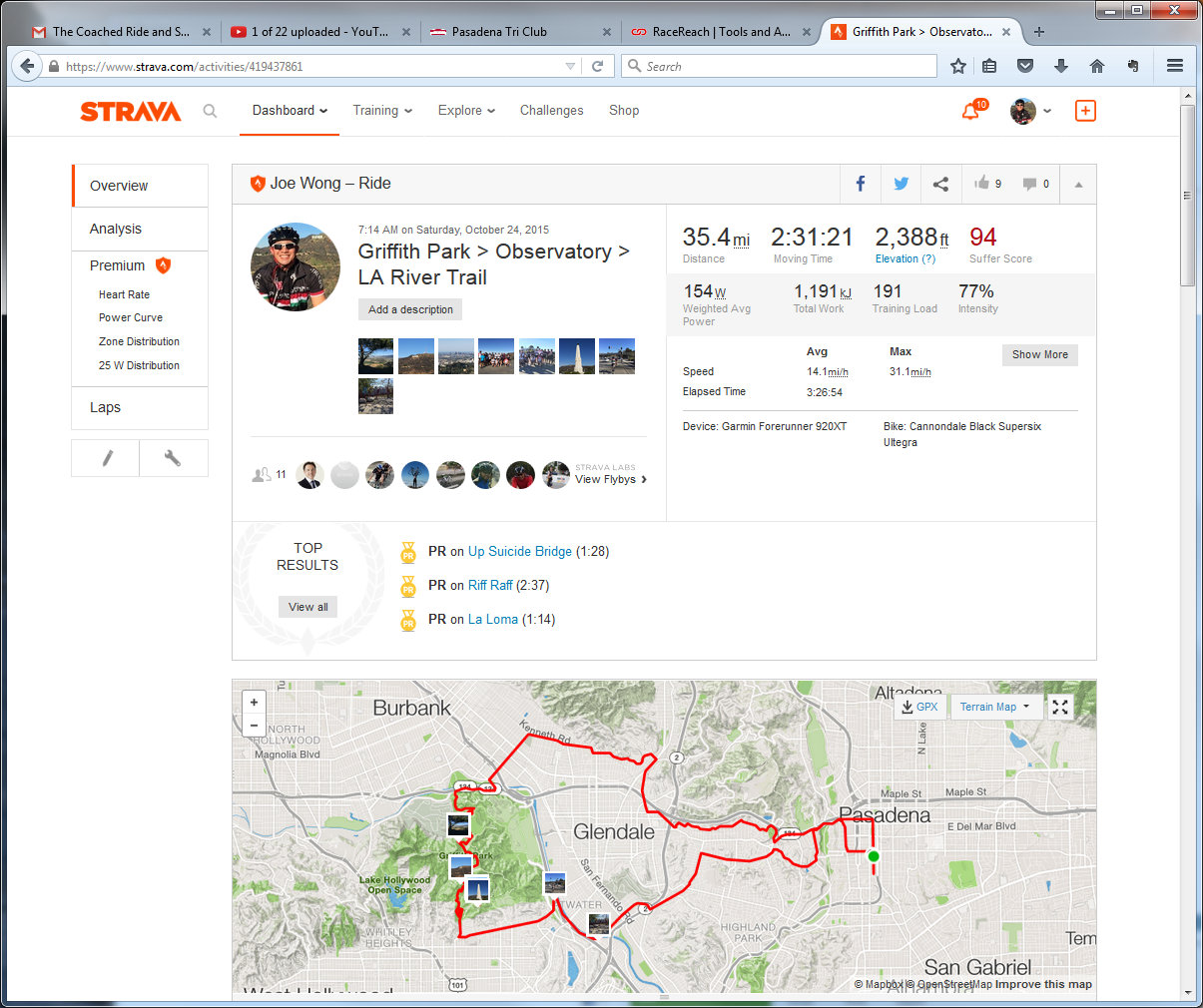
Task: Open the Hollywood sign photo thumbnail
Action: 415,356
